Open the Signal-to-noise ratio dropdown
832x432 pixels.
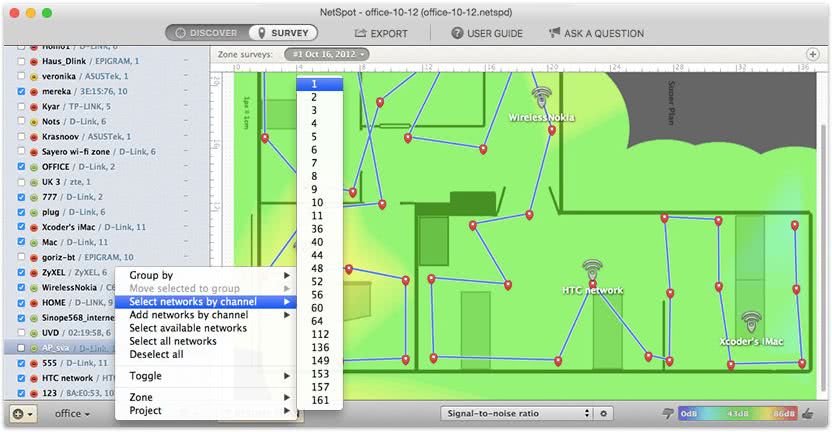517,413
